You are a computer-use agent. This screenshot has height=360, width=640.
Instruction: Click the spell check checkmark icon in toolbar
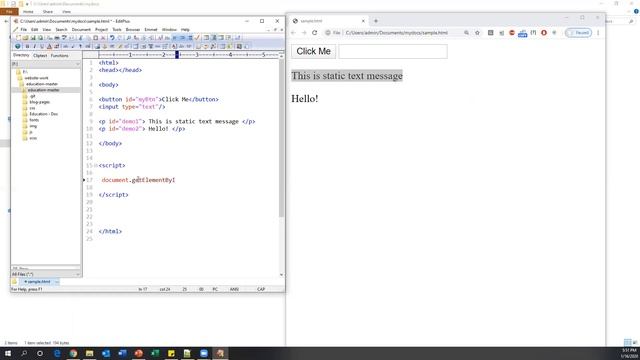point(197,38)
